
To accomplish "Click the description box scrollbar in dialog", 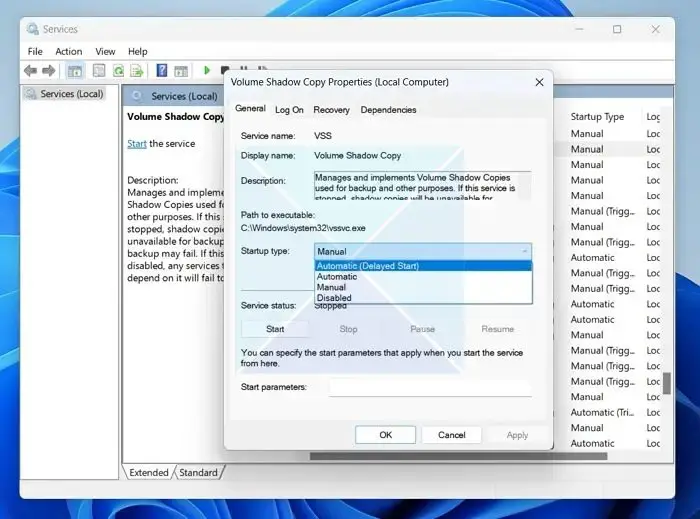I will click(x=527, y=185).
